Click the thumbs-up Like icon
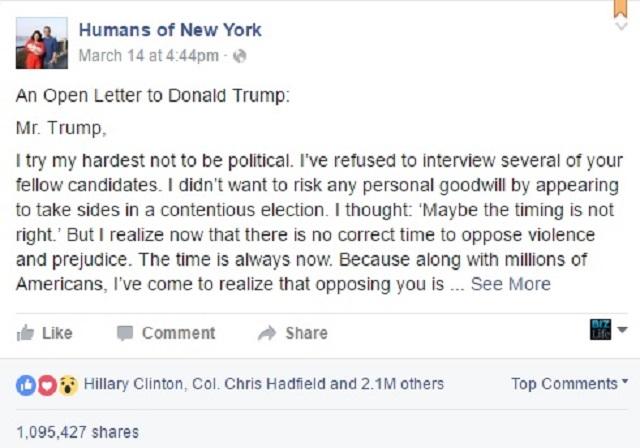 click(25, 333)
